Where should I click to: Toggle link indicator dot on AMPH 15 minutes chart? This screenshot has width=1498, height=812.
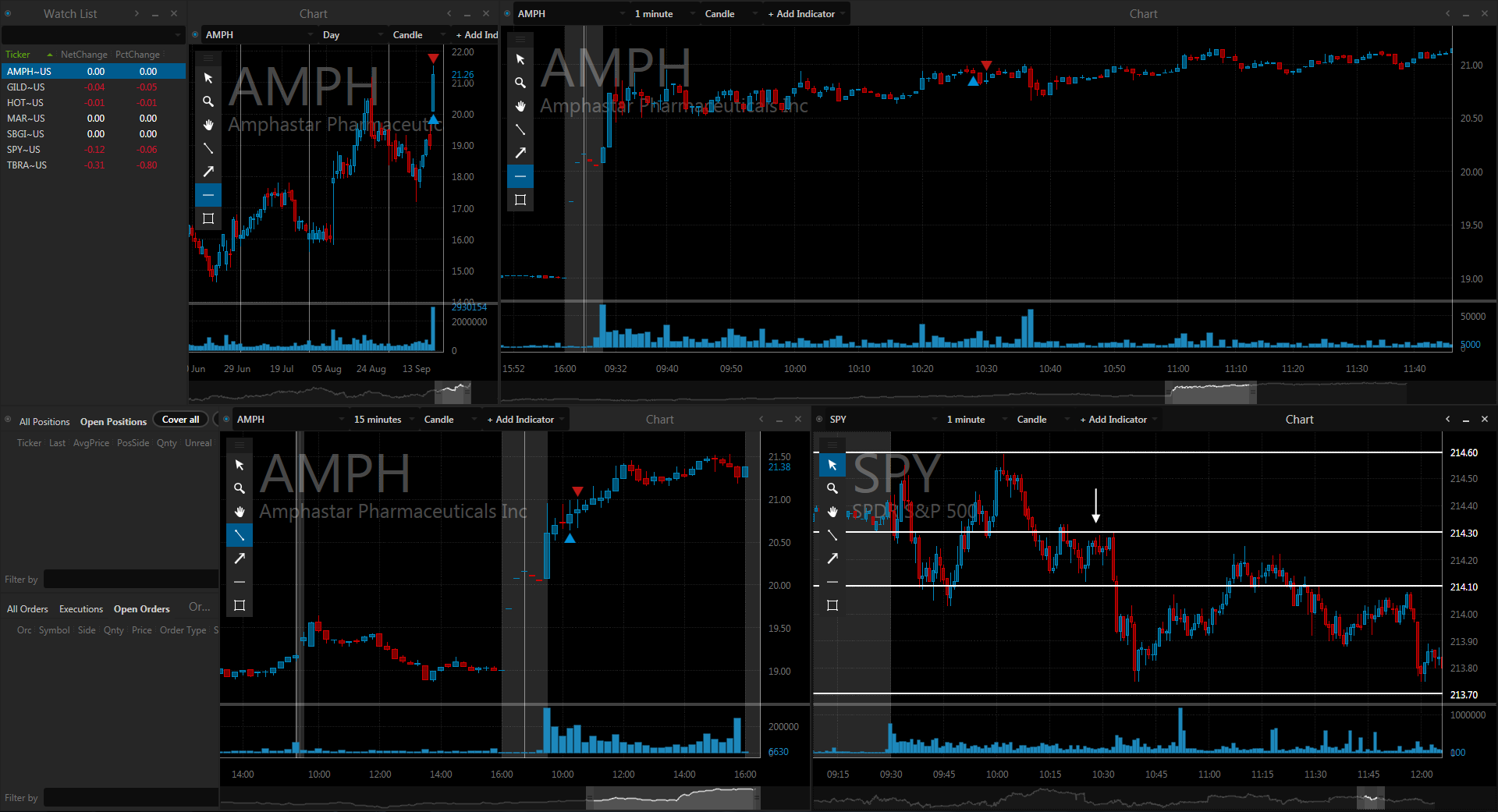tap(226, 419)
